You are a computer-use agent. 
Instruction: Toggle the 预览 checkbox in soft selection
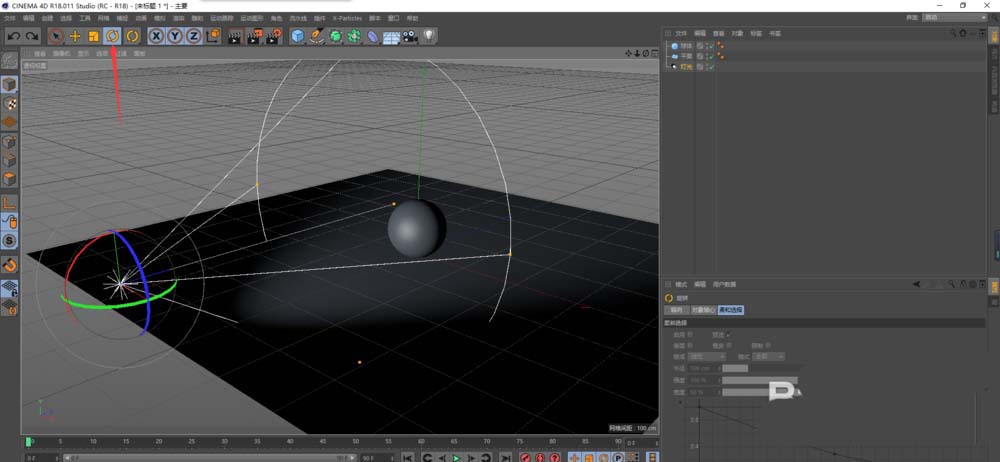[729, 334]
